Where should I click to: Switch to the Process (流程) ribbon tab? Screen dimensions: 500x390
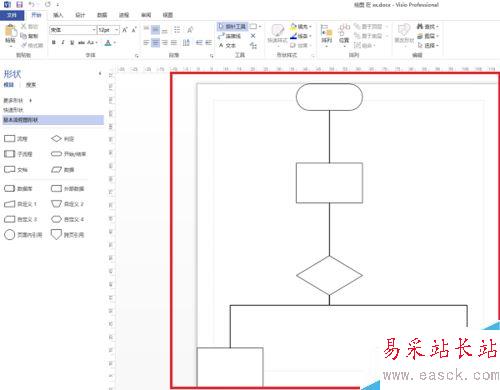tap(124, 15)
